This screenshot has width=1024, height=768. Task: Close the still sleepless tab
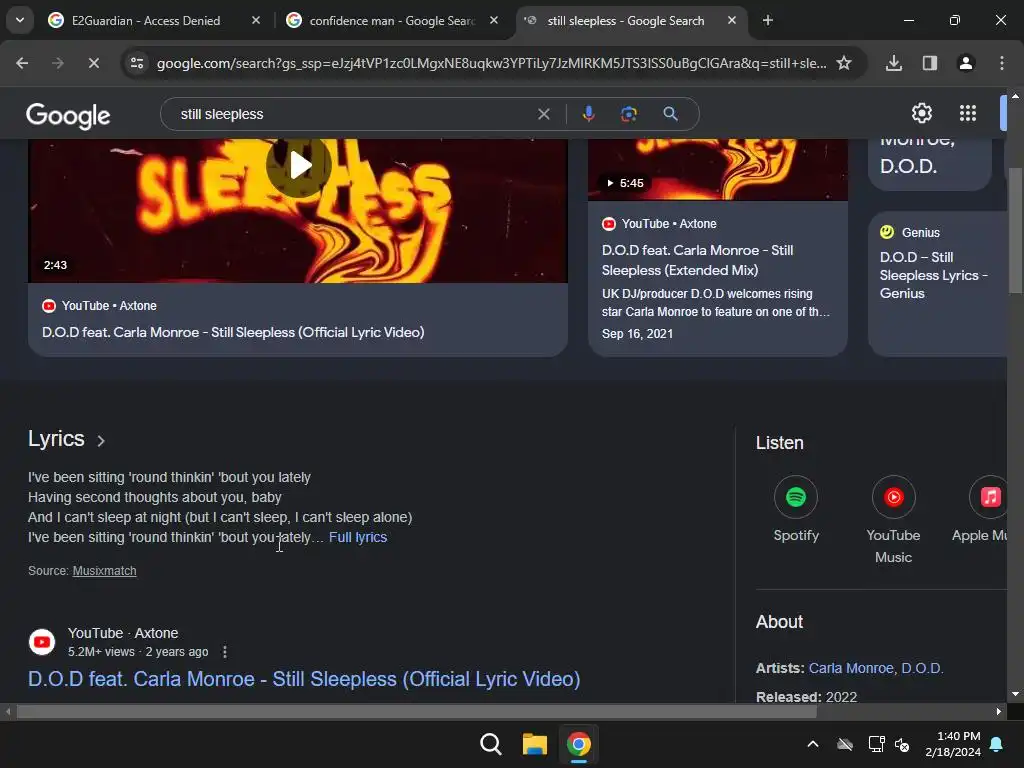732,21
